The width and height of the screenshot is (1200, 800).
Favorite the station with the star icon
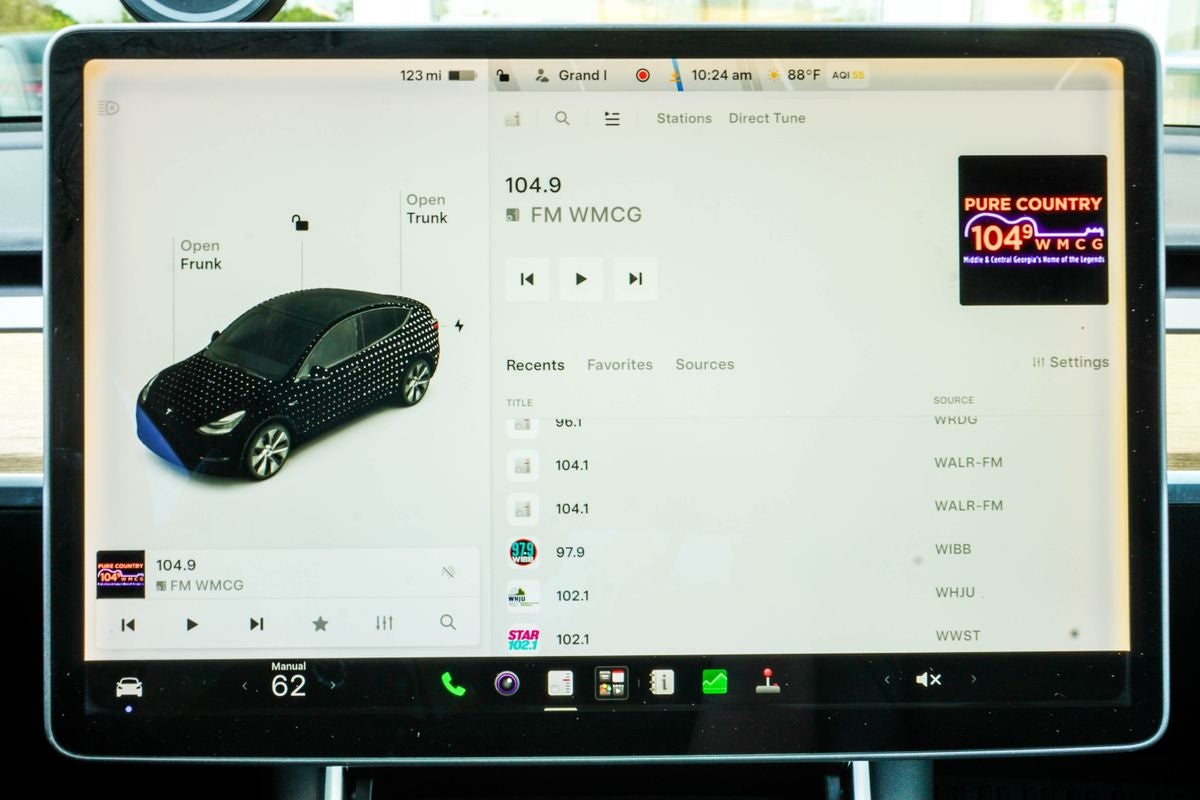click(x=320, y=624)
